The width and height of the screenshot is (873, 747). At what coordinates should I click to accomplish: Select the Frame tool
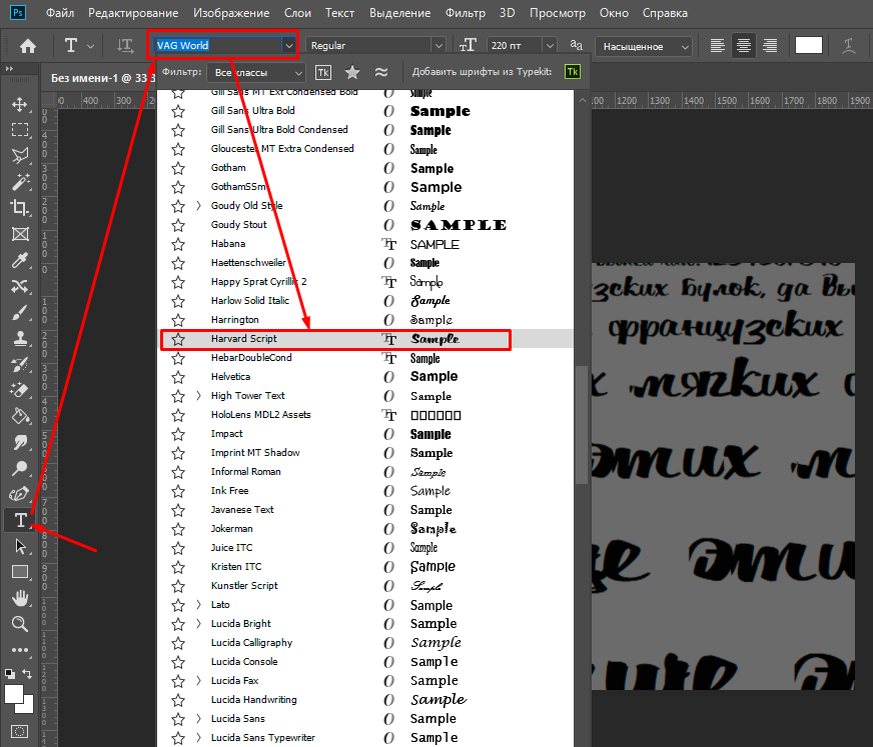pyautogui.click(x=20, y=234)
